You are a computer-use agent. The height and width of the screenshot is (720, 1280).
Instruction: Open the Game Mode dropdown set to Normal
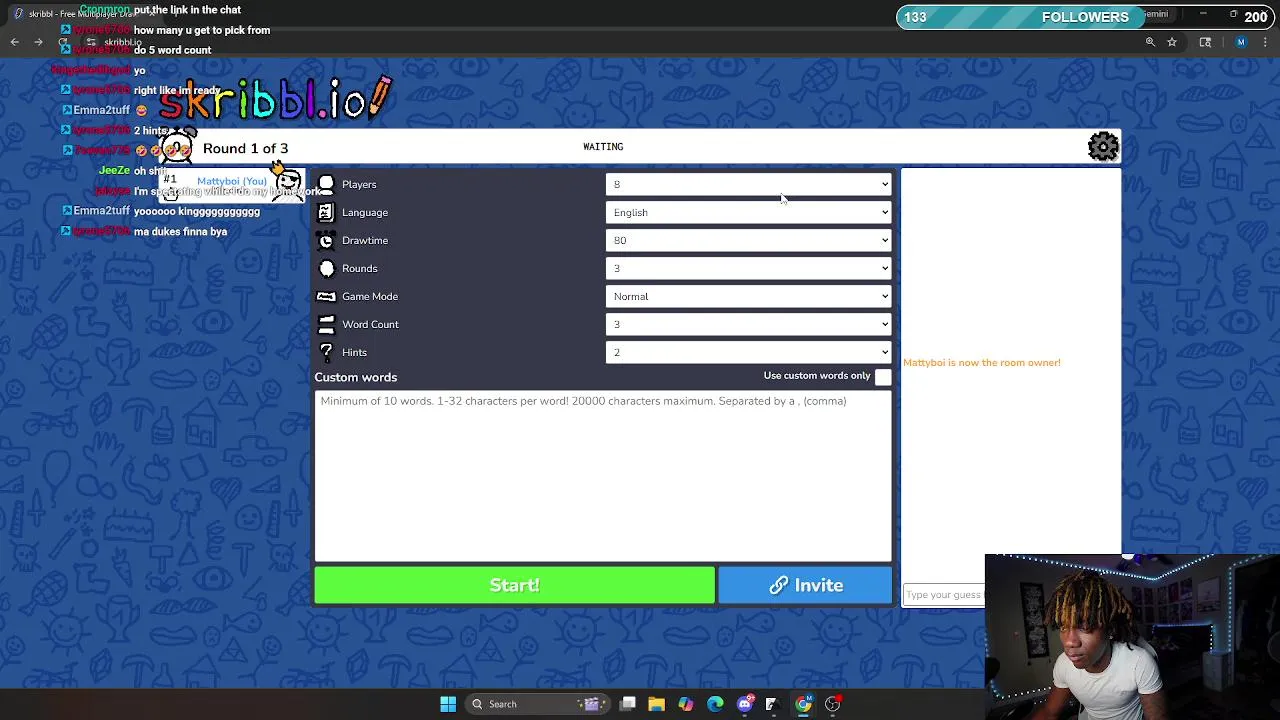[x=748, y=296]
